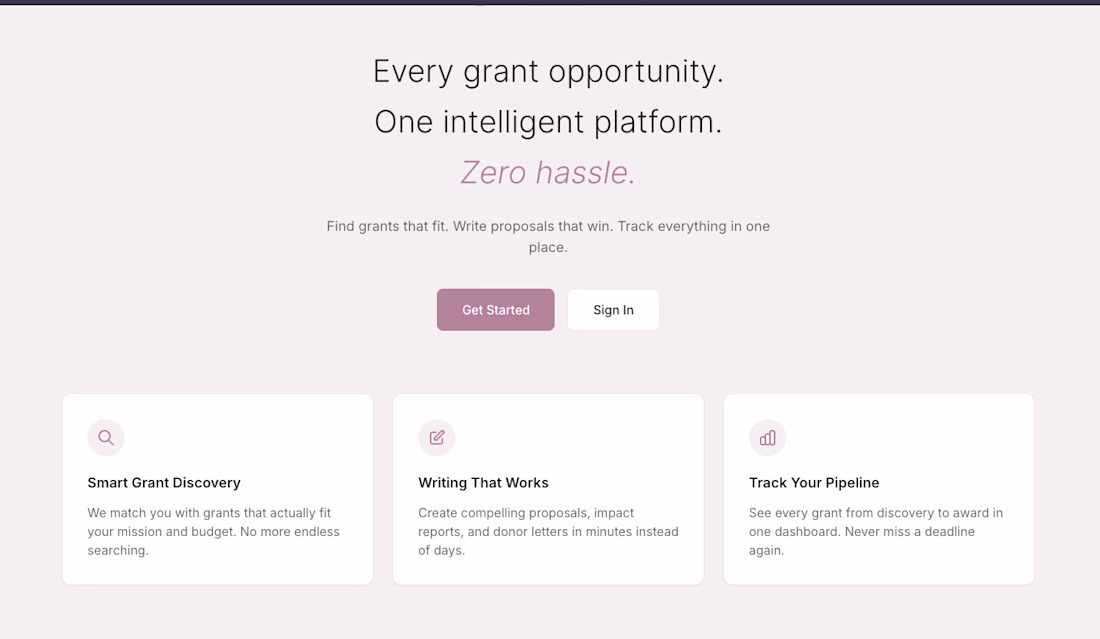Click the discovery-to-award dashboard description text

[x=875, y=531]
